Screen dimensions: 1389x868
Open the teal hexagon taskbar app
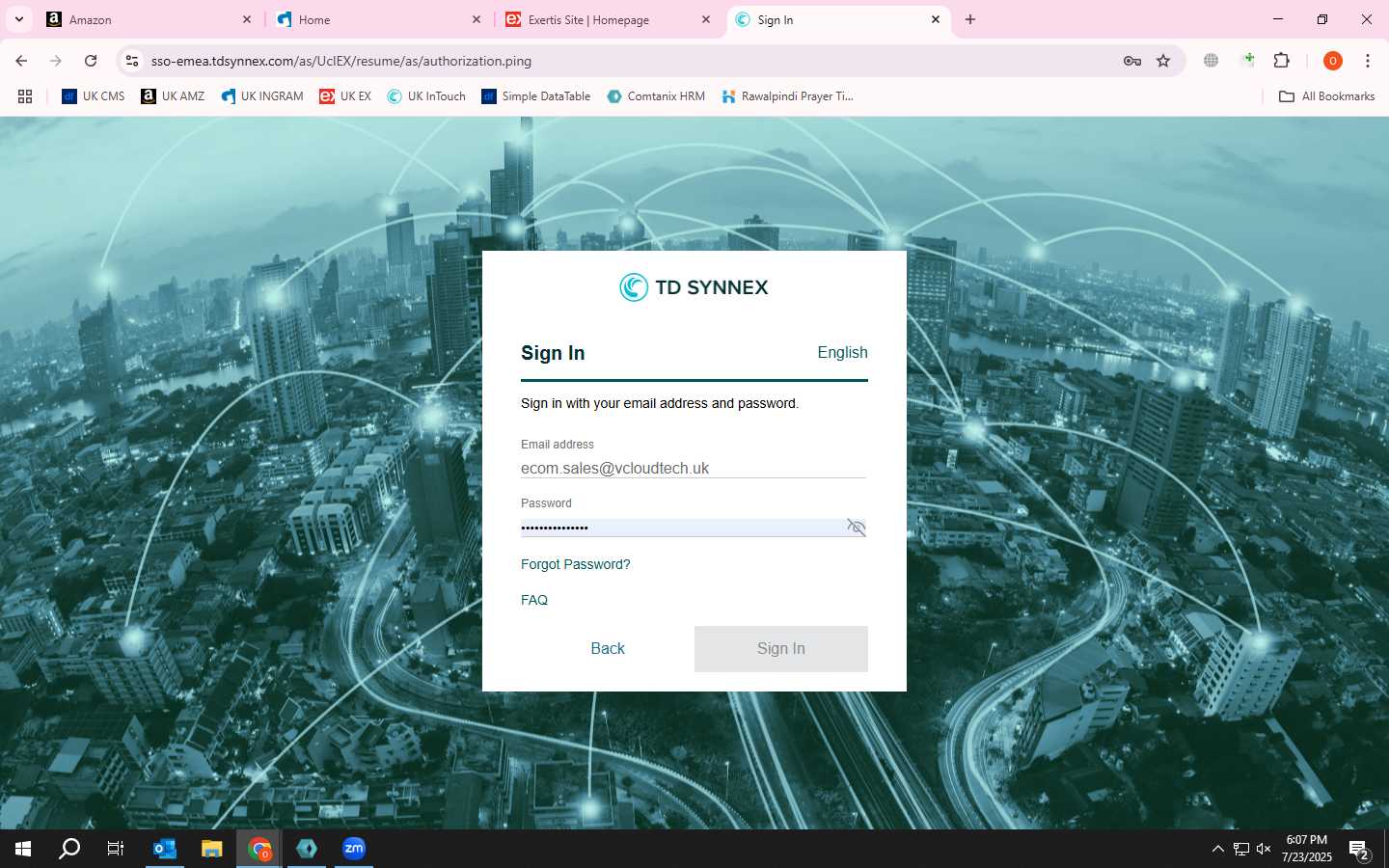coord(307,849)
